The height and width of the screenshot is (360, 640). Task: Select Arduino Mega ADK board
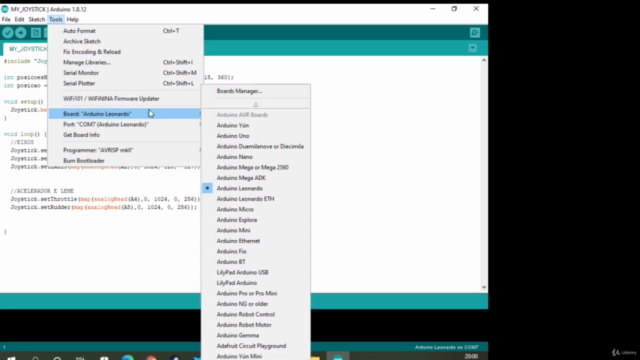coord(256,178)
